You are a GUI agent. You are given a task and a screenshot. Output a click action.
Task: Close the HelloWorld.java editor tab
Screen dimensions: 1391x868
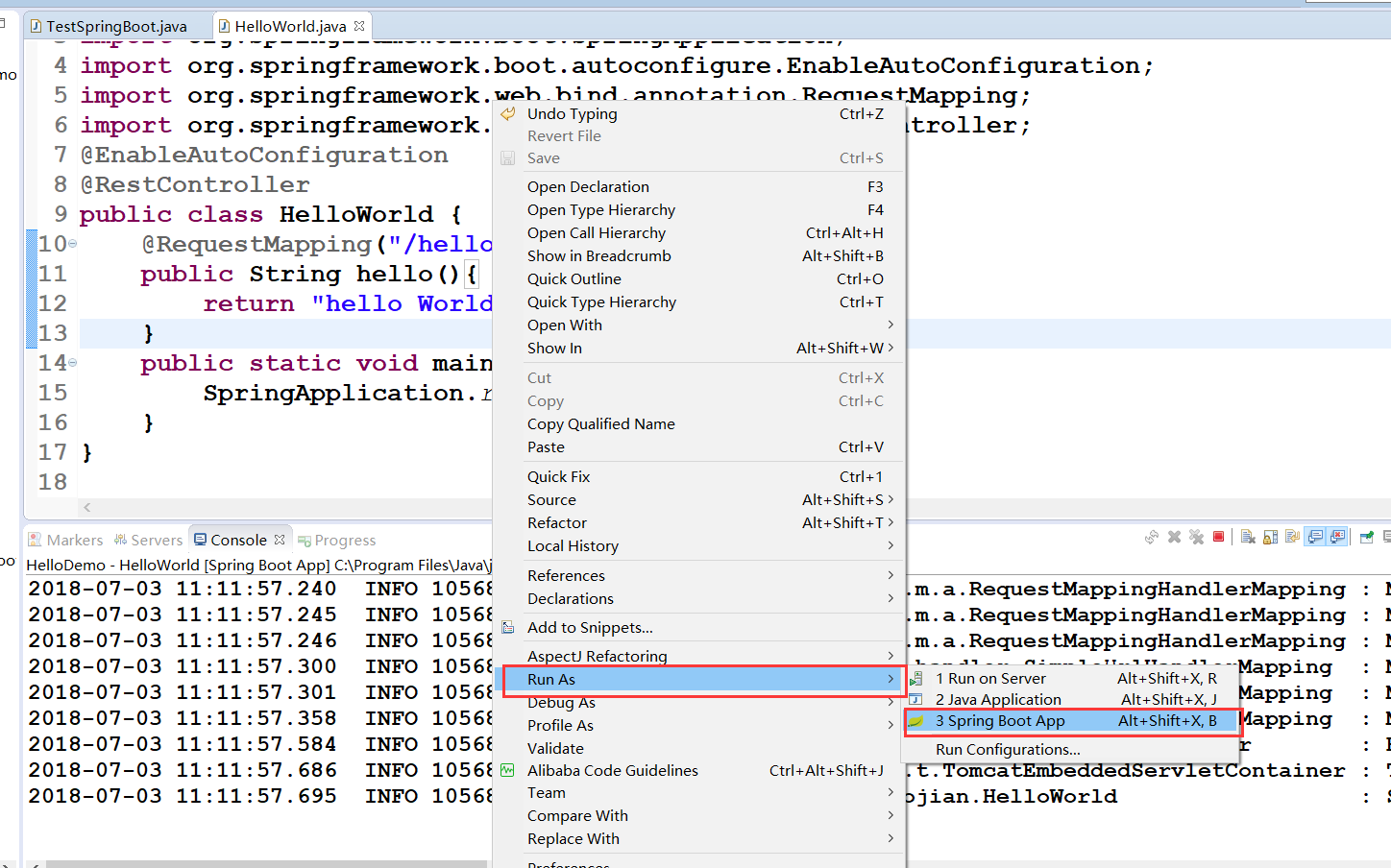359,26
